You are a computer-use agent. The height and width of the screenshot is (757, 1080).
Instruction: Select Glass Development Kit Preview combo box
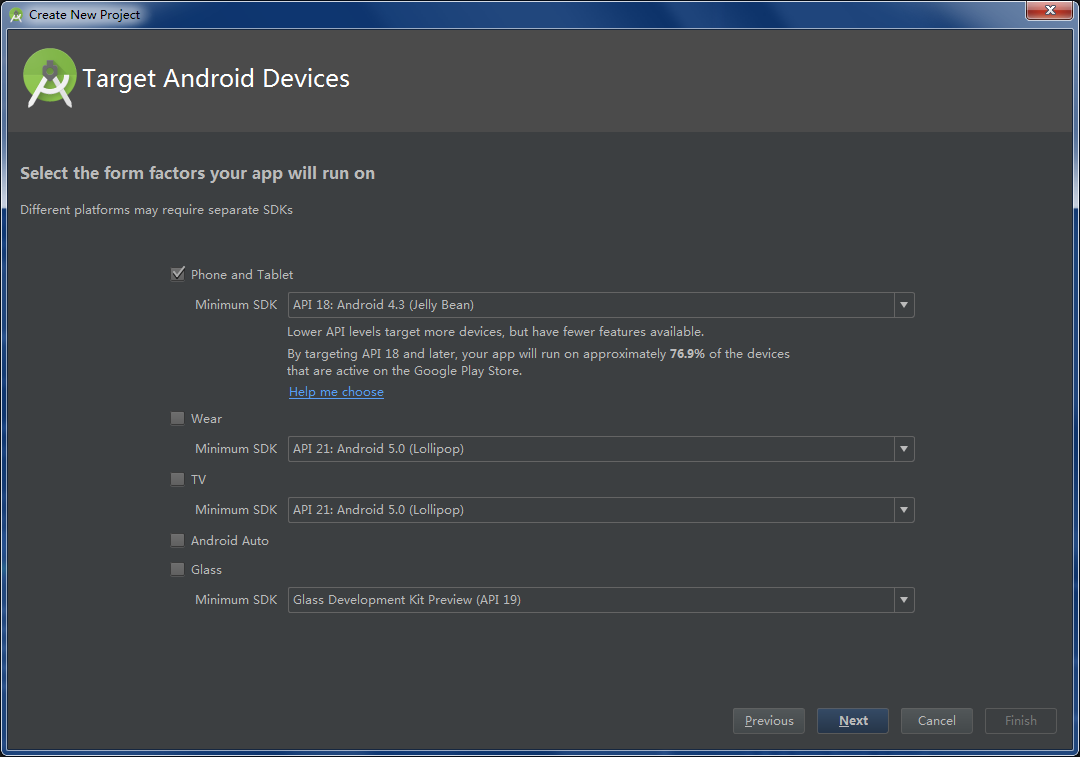[x=601, y=600]
